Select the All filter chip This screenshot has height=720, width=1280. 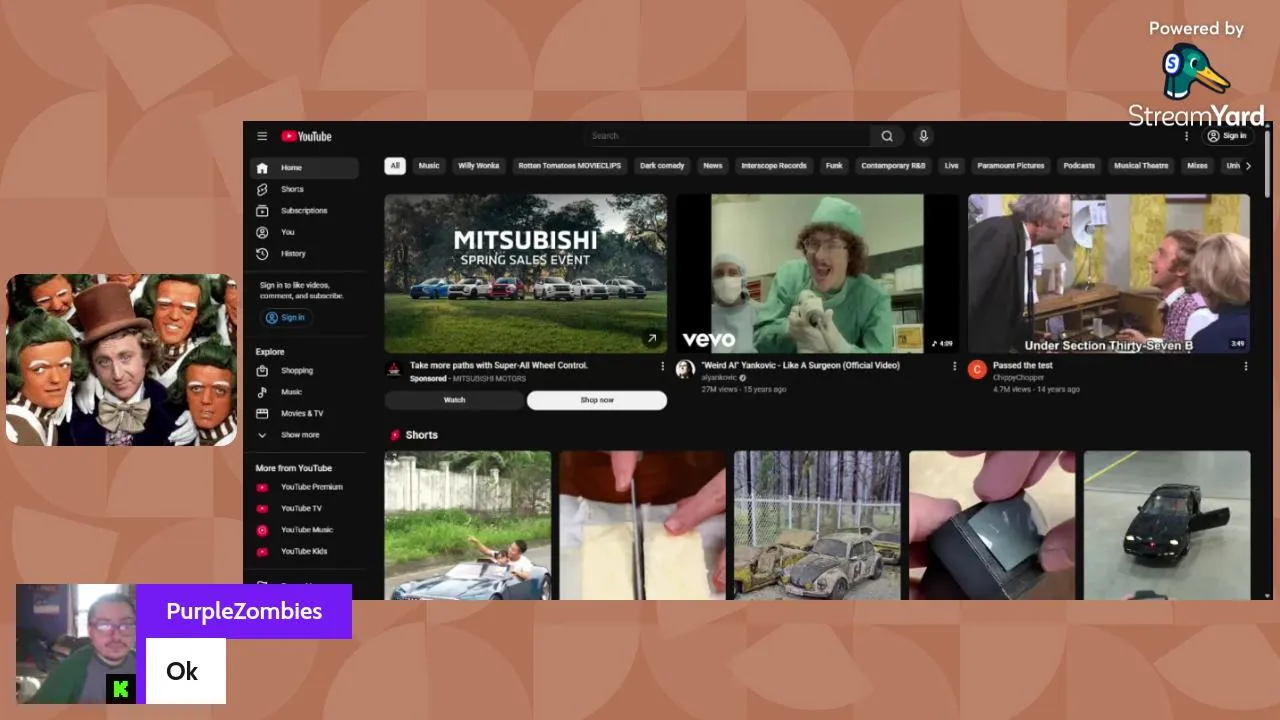[x=395, y=166]
